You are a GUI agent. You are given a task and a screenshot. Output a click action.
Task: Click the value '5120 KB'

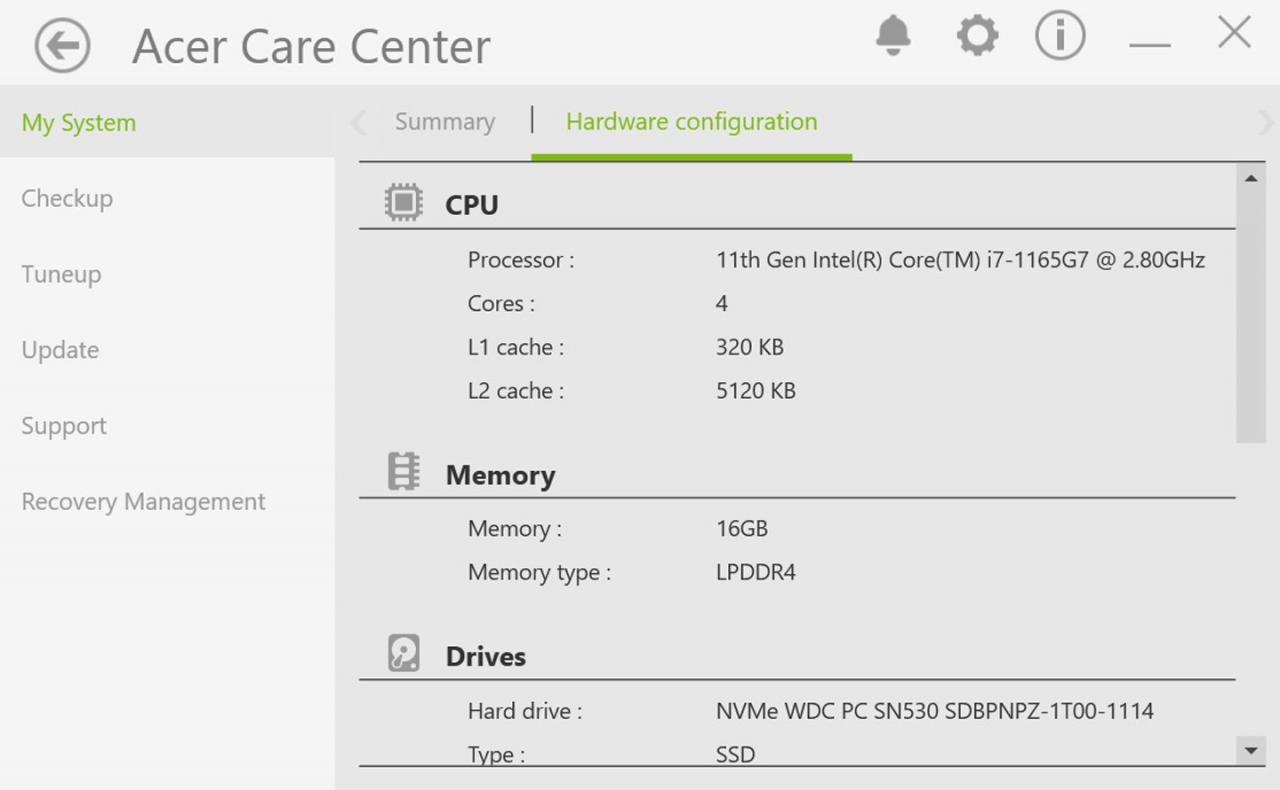pos(755,391)
